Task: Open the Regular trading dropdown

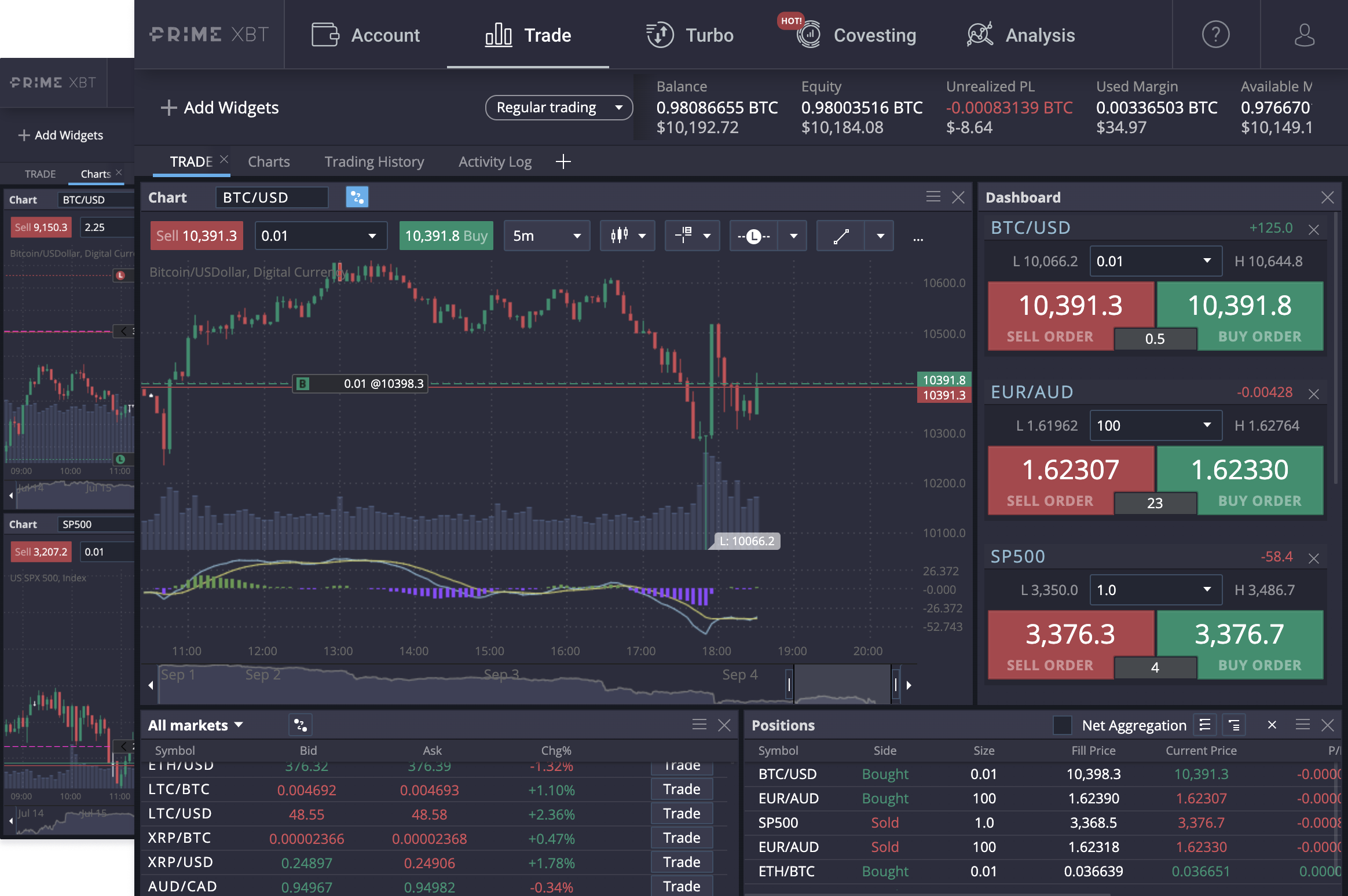Action: [558, 108]
